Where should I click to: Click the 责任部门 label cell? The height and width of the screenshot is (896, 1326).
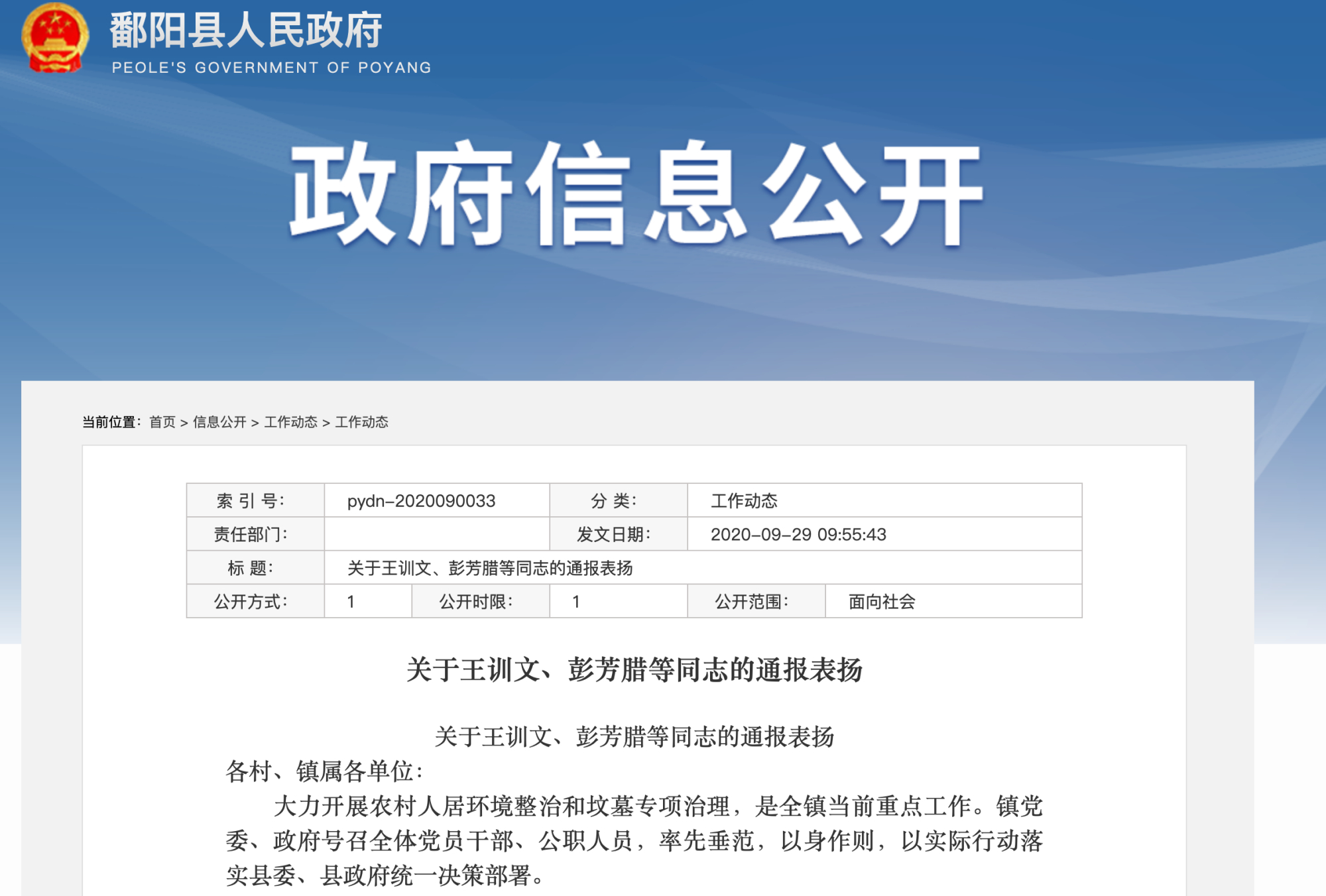click(255, 534)
